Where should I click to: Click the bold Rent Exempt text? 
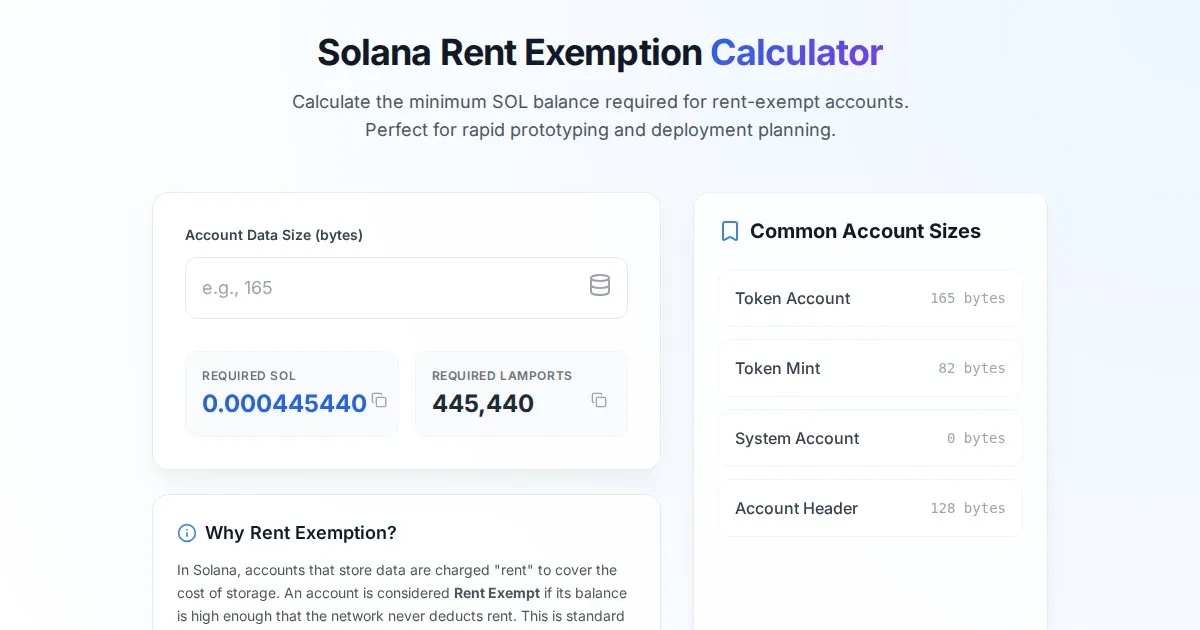[497, 593]
